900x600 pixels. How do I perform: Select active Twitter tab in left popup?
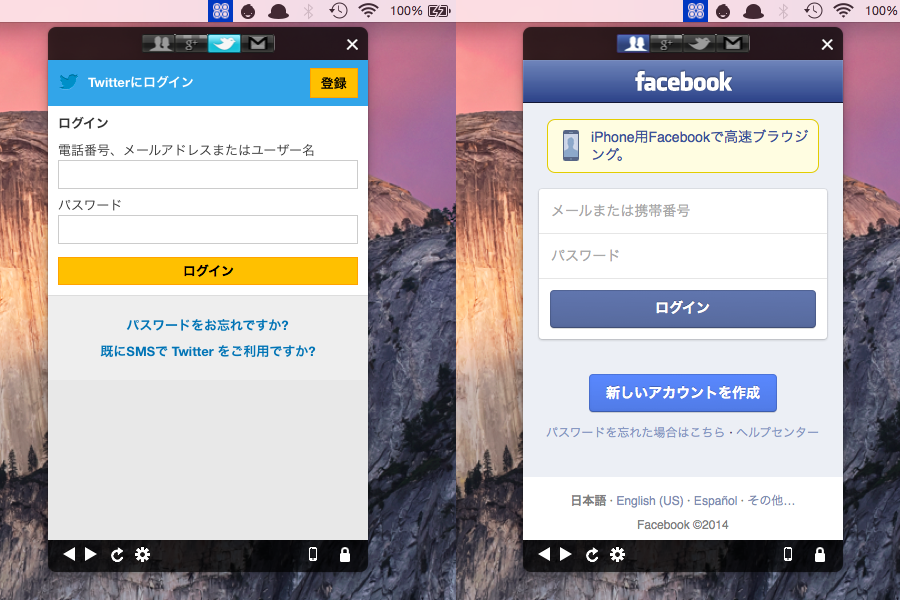click(x=224, y=44)
